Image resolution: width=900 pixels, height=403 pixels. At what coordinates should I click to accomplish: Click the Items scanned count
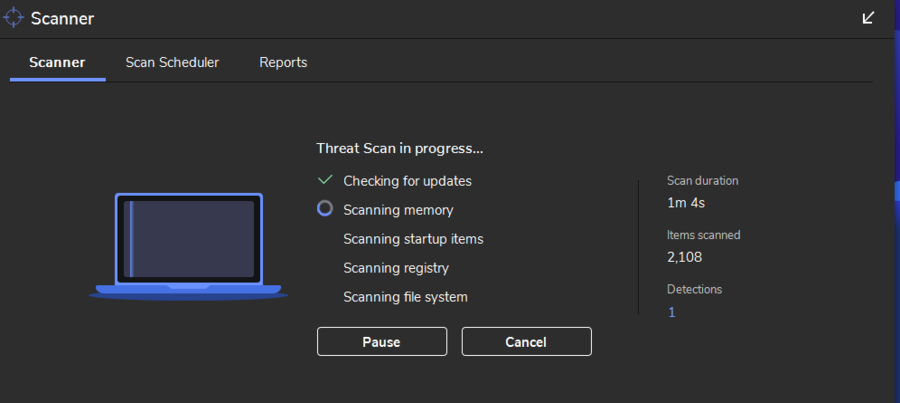click(x=685, y=257)
